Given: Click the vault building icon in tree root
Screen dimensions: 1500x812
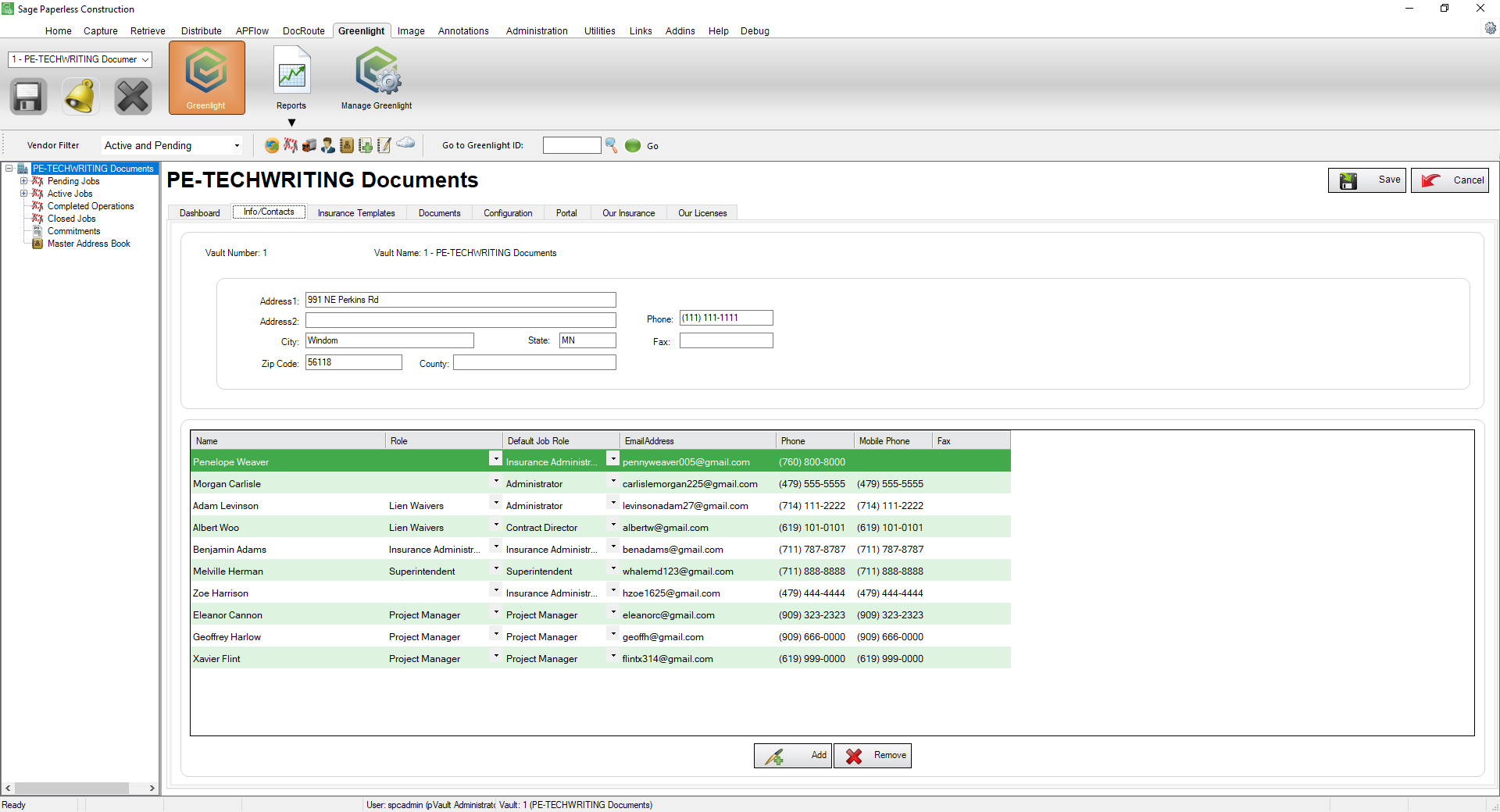Looking at the screenshot, I should pos(23,169).
